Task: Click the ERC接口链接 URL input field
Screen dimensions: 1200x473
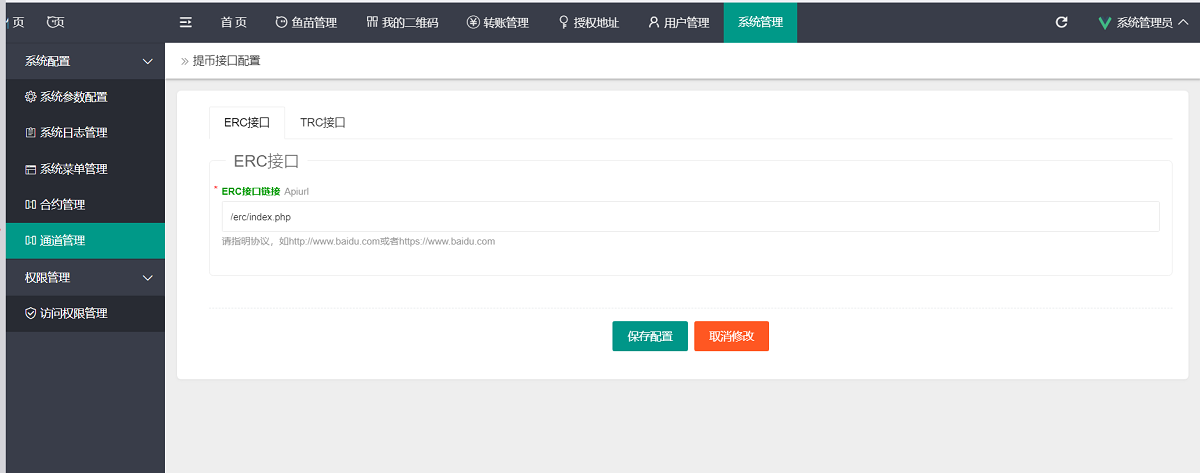Action: (690, 217)
